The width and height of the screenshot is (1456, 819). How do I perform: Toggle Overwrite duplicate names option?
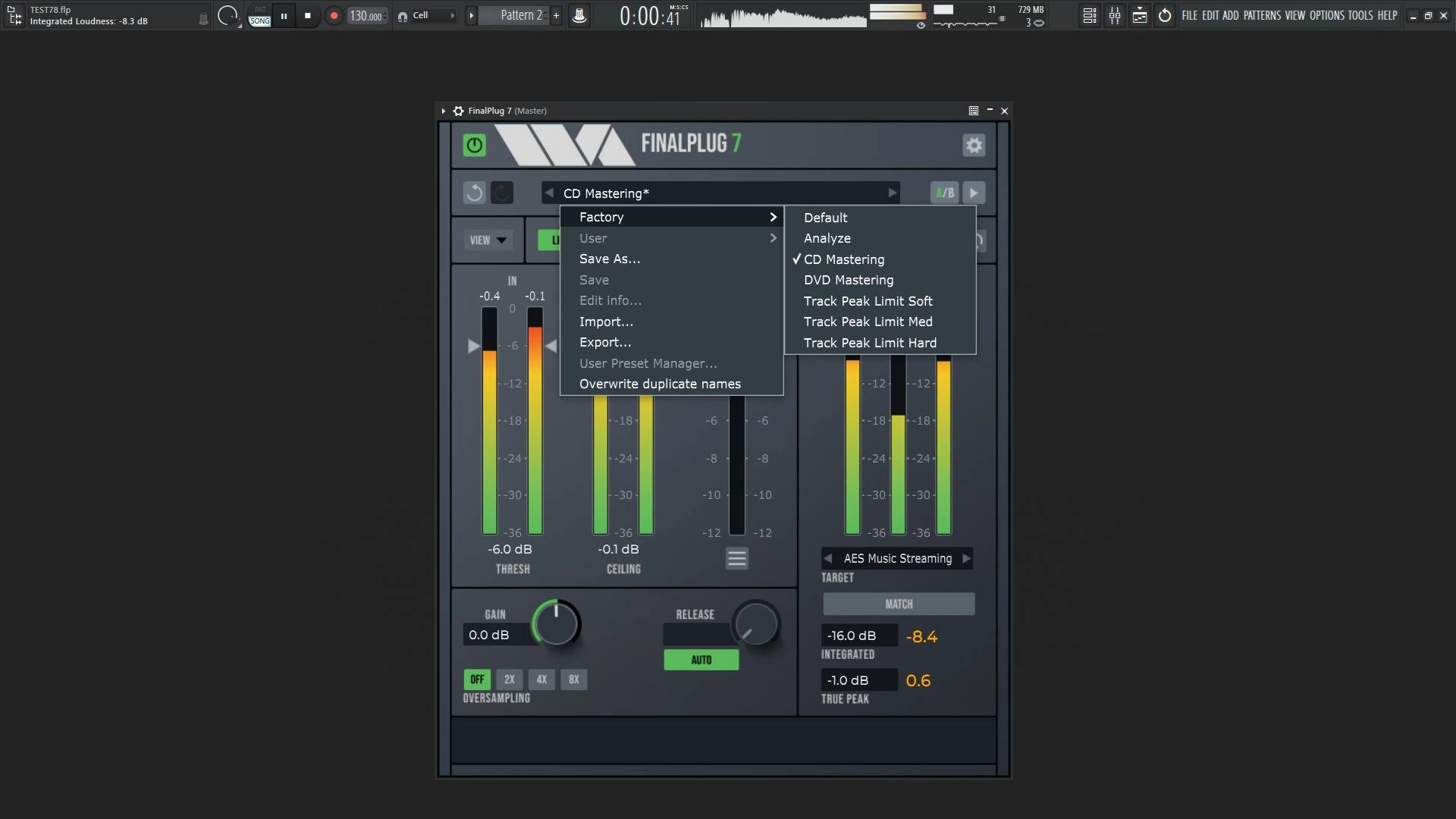[672, 384]
